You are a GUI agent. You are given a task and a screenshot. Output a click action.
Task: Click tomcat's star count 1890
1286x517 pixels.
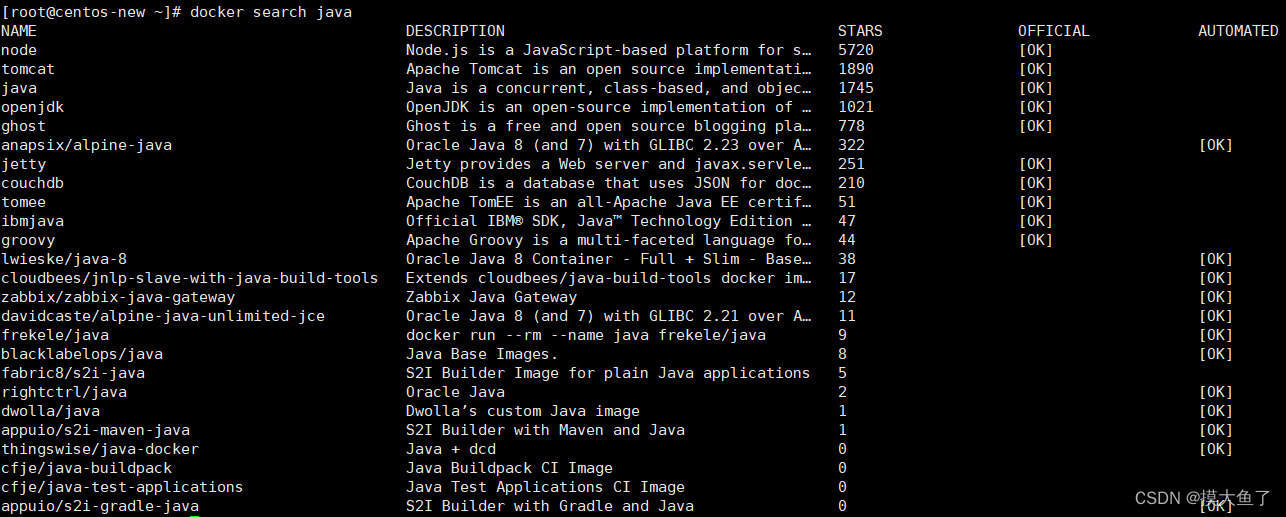point(856,69)
